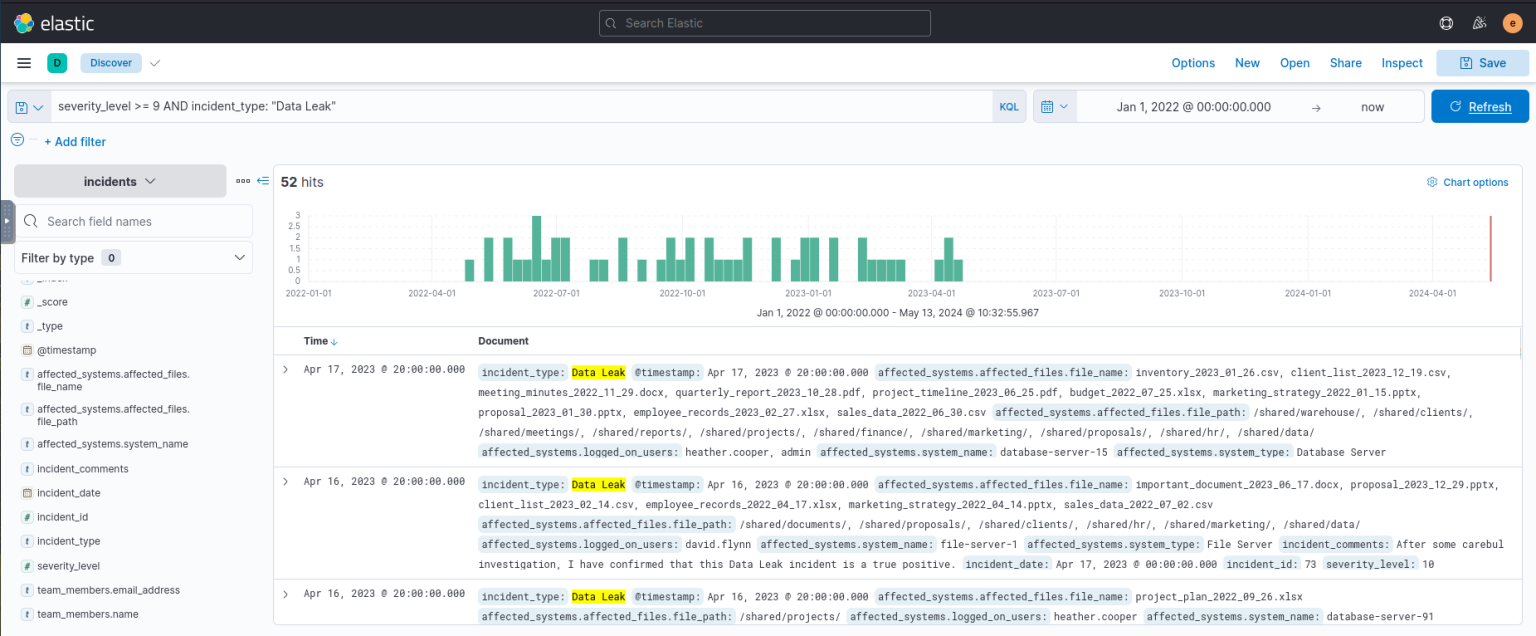Open the help icon in top bar
This screenshot has width=1536, height=636.
click(x=1445, y=22)
